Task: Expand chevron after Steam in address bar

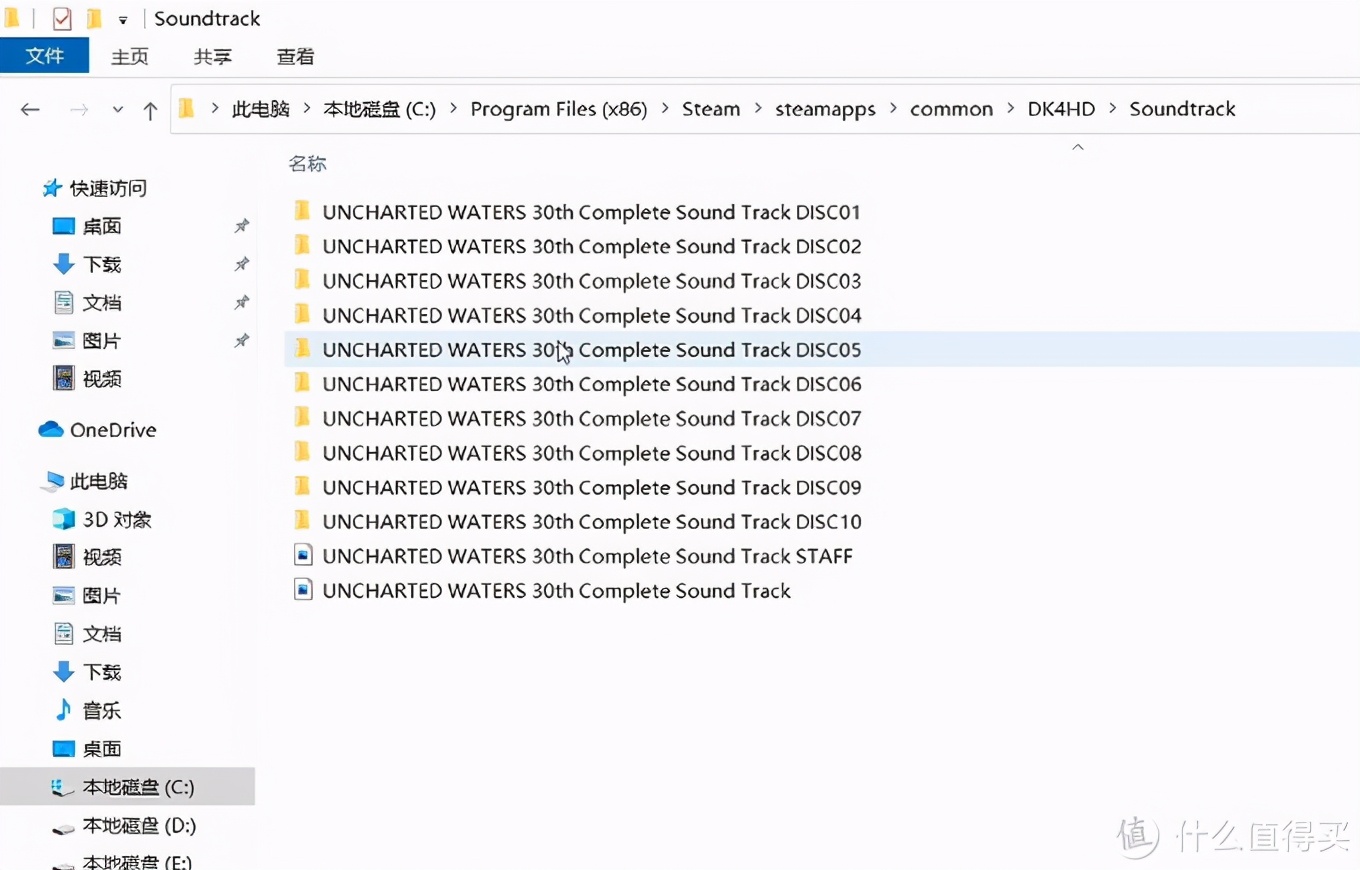Action: pyautogui.click(x=758, y=109)
